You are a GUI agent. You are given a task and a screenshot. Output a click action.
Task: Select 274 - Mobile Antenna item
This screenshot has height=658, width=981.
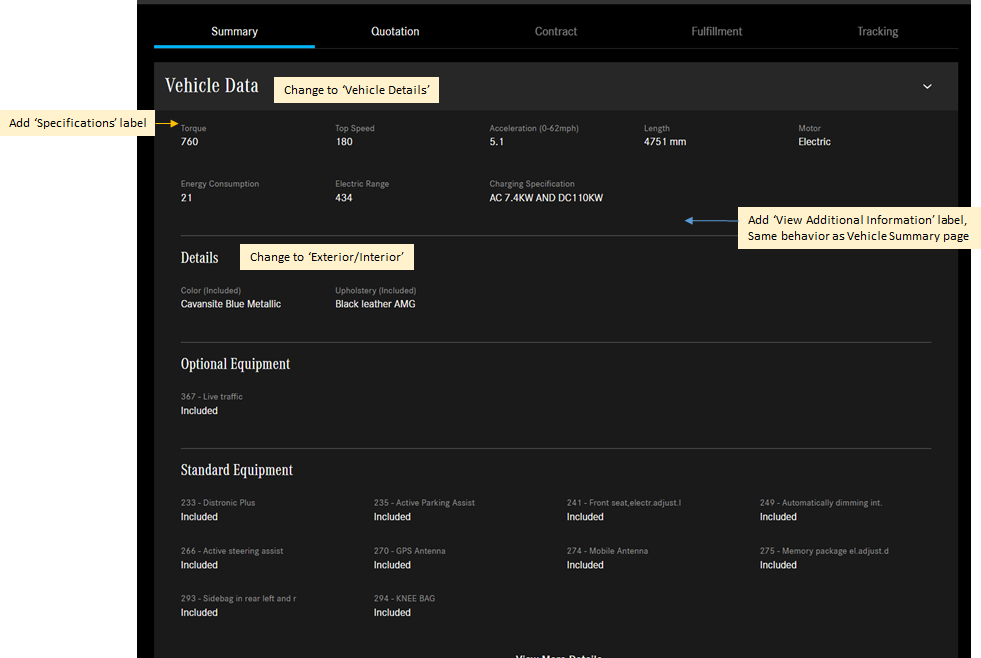click(x=607, y=551)
